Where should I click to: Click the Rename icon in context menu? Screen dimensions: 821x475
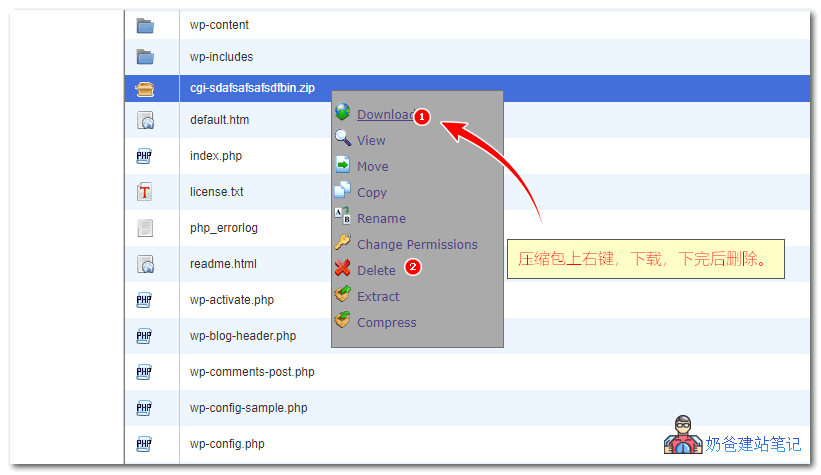click(x=343, y=217)
